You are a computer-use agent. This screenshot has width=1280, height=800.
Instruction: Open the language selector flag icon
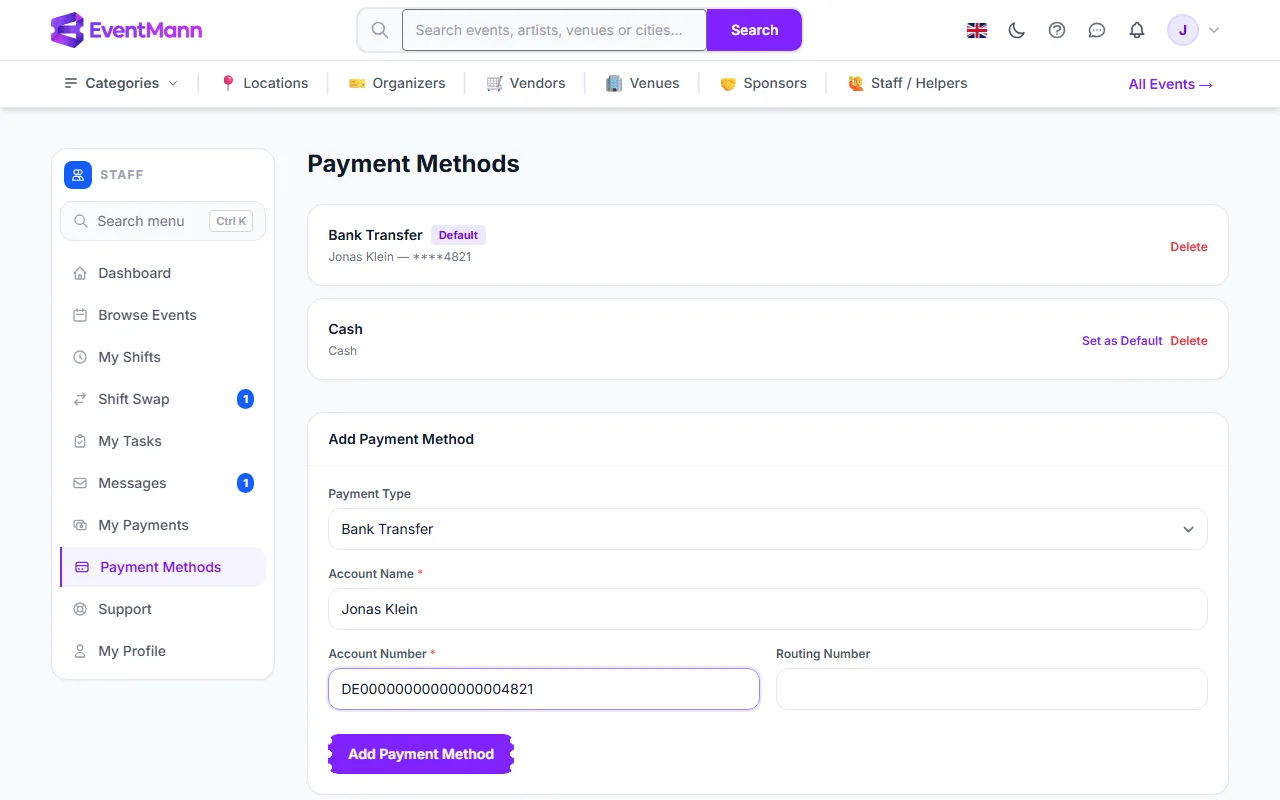[977, 30]
